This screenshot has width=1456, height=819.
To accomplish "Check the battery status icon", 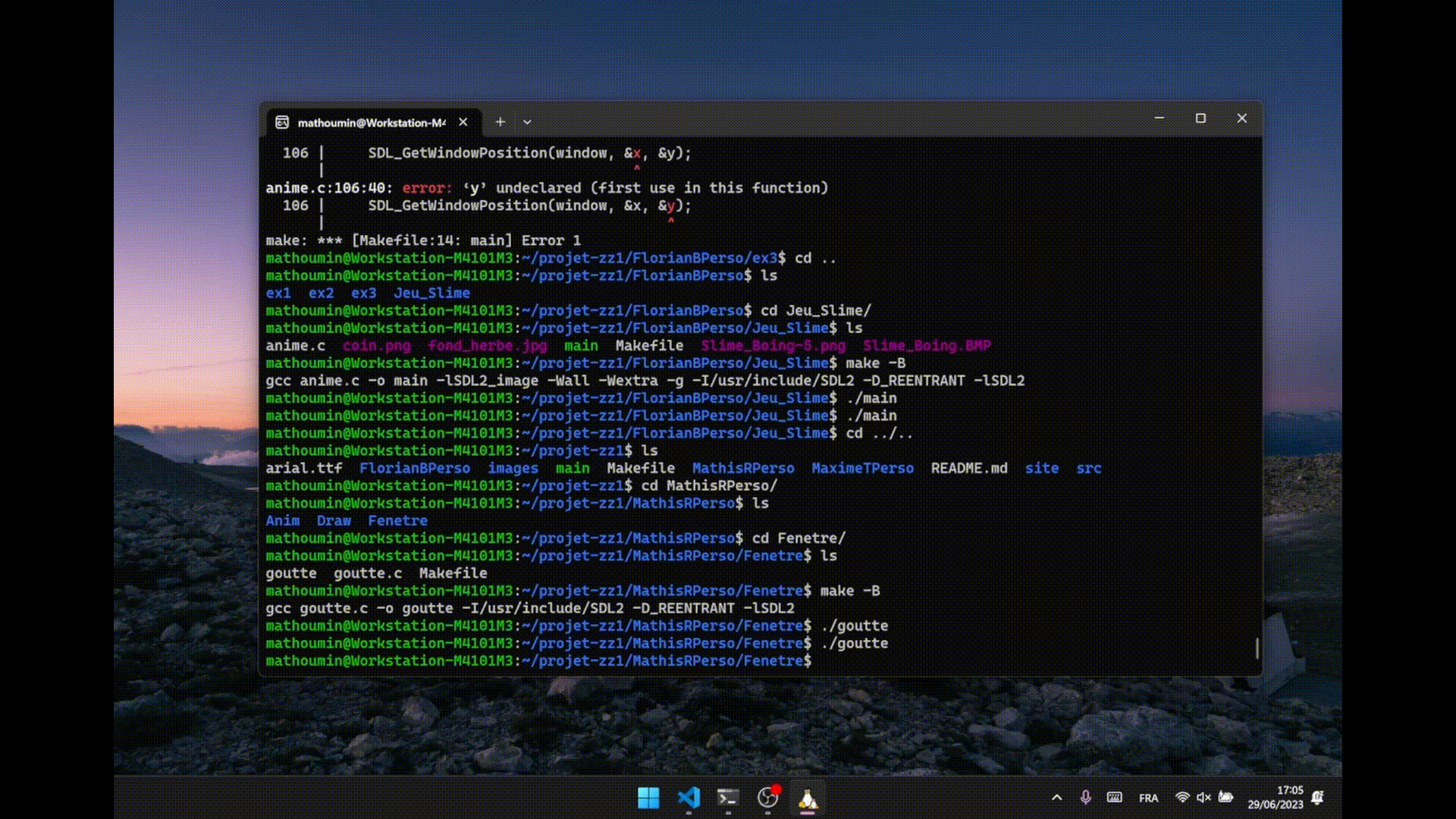I will (x=1225, y=797).
